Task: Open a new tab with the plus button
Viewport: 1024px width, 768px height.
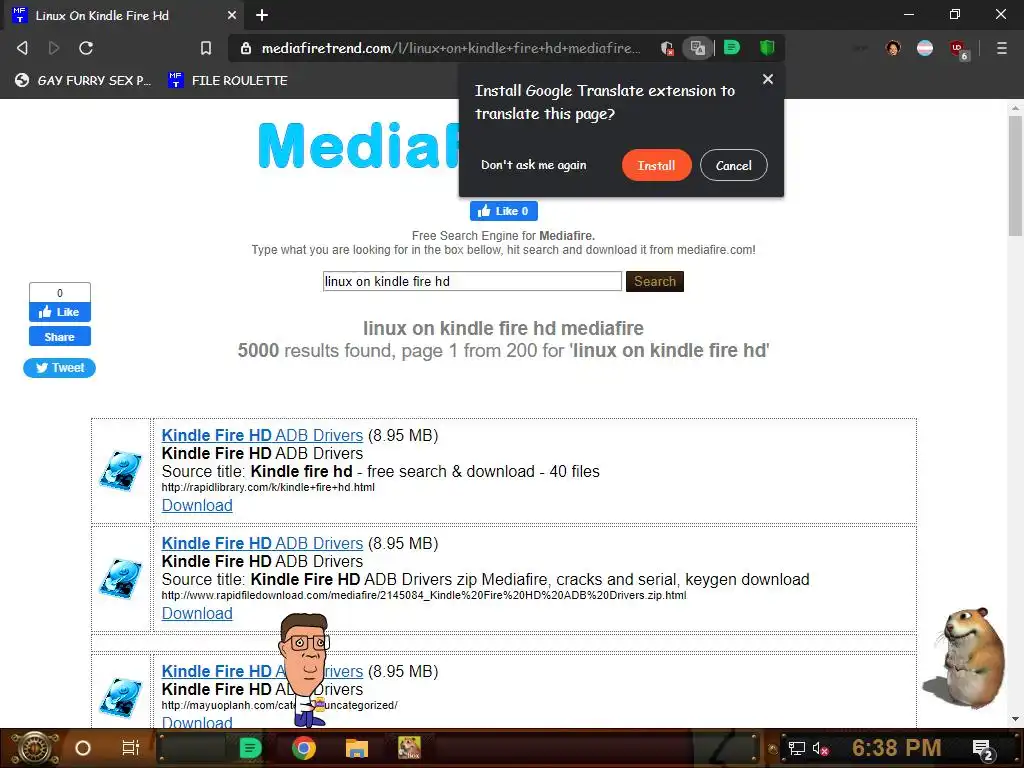Action: point(262,15)
